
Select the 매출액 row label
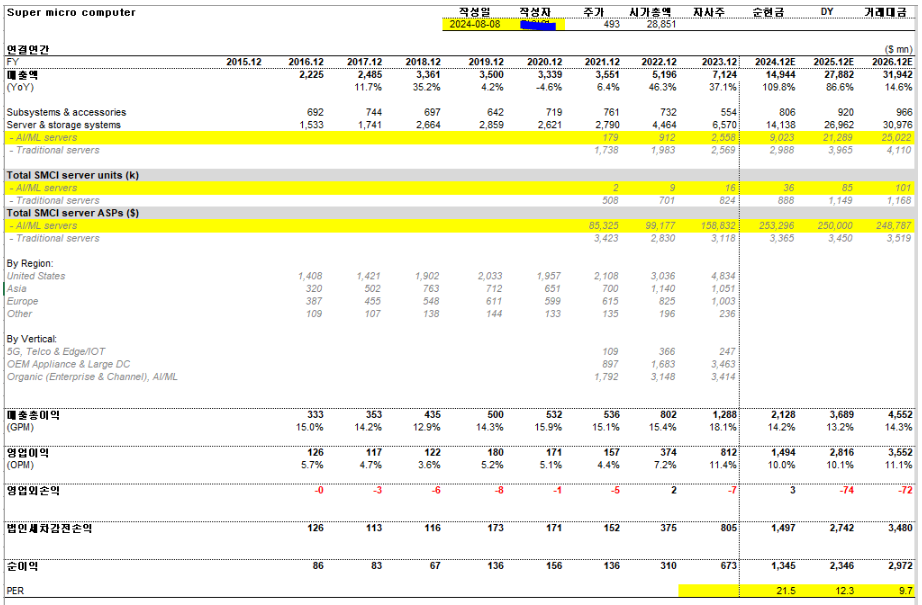pos(22,75)
